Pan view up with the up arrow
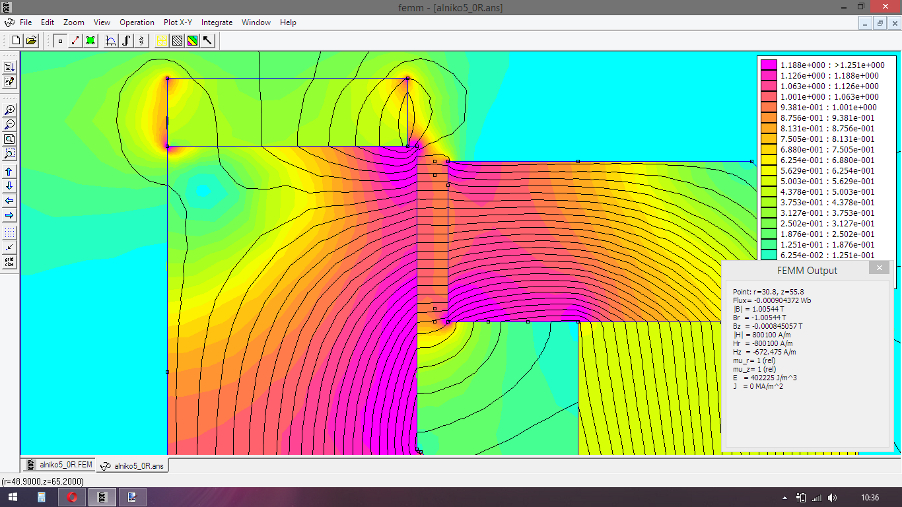The image size is (902, 507). [9, 172]
